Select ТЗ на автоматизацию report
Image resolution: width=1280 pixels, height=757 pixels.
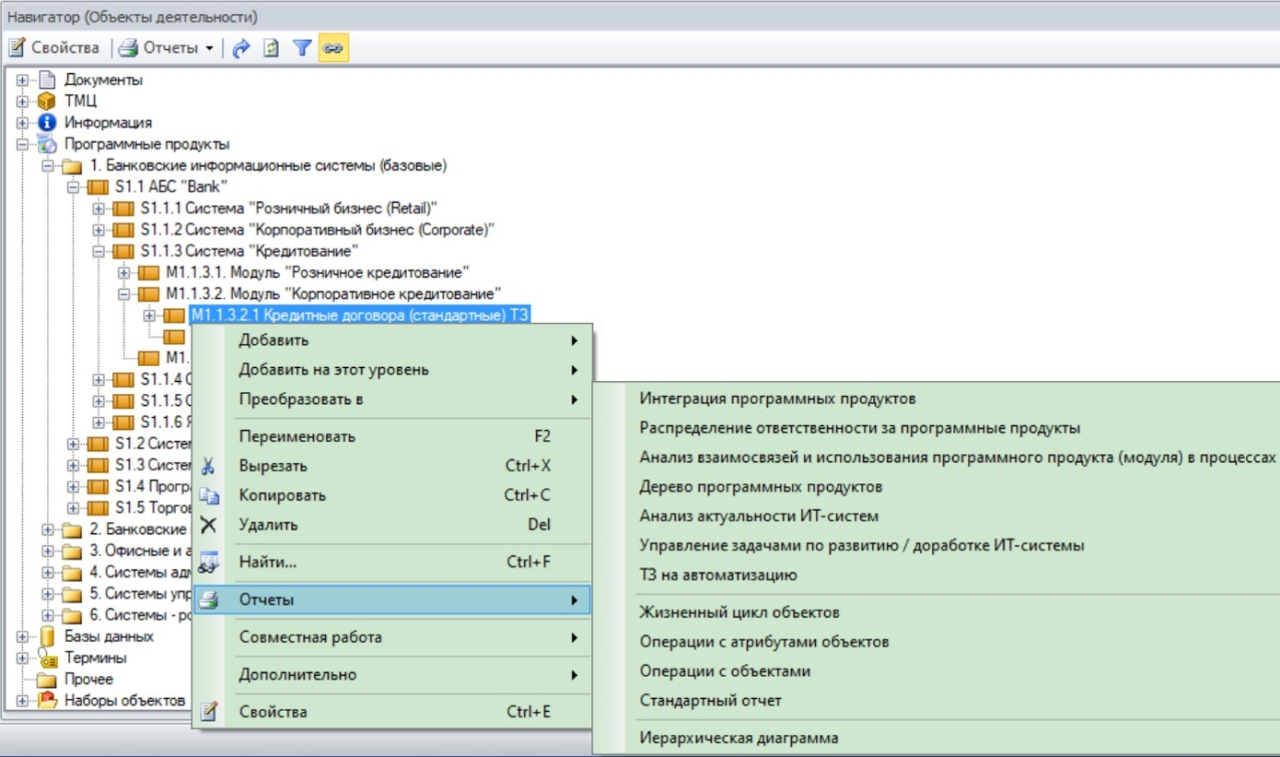click(x=718, y=575)
